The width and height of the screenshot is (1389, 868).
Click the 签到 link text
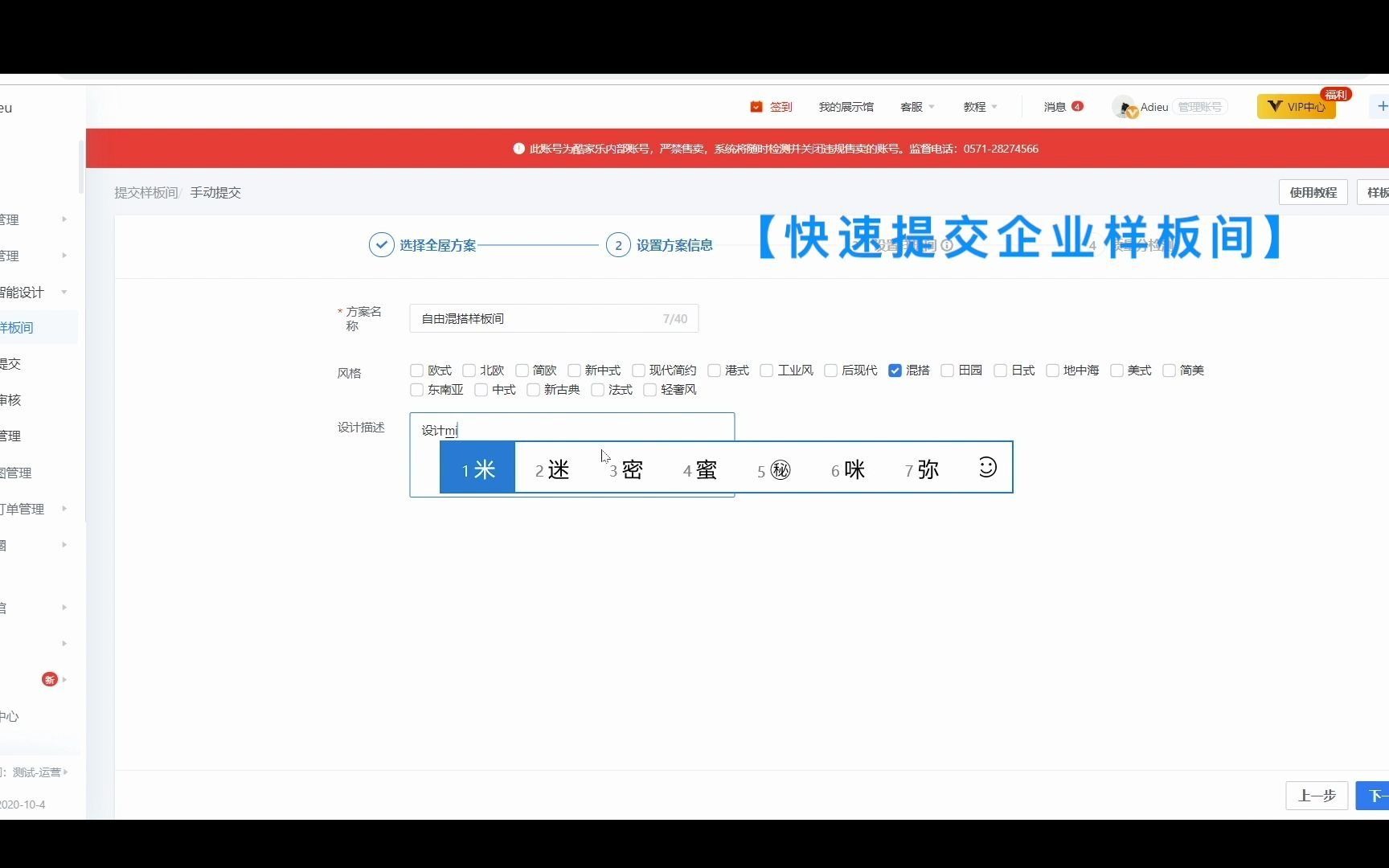[781, 107]
